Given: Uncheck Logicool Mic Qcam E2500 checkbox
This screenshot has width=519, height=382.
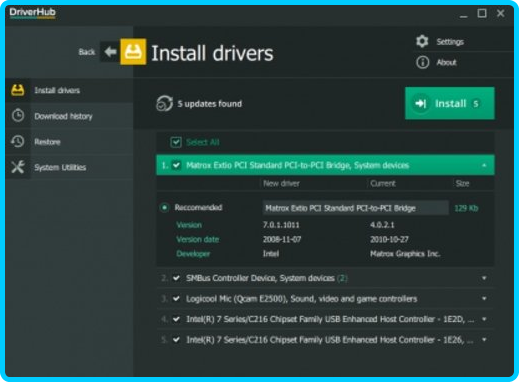Looking at the screenshot, I should click(x=176, y=299).
